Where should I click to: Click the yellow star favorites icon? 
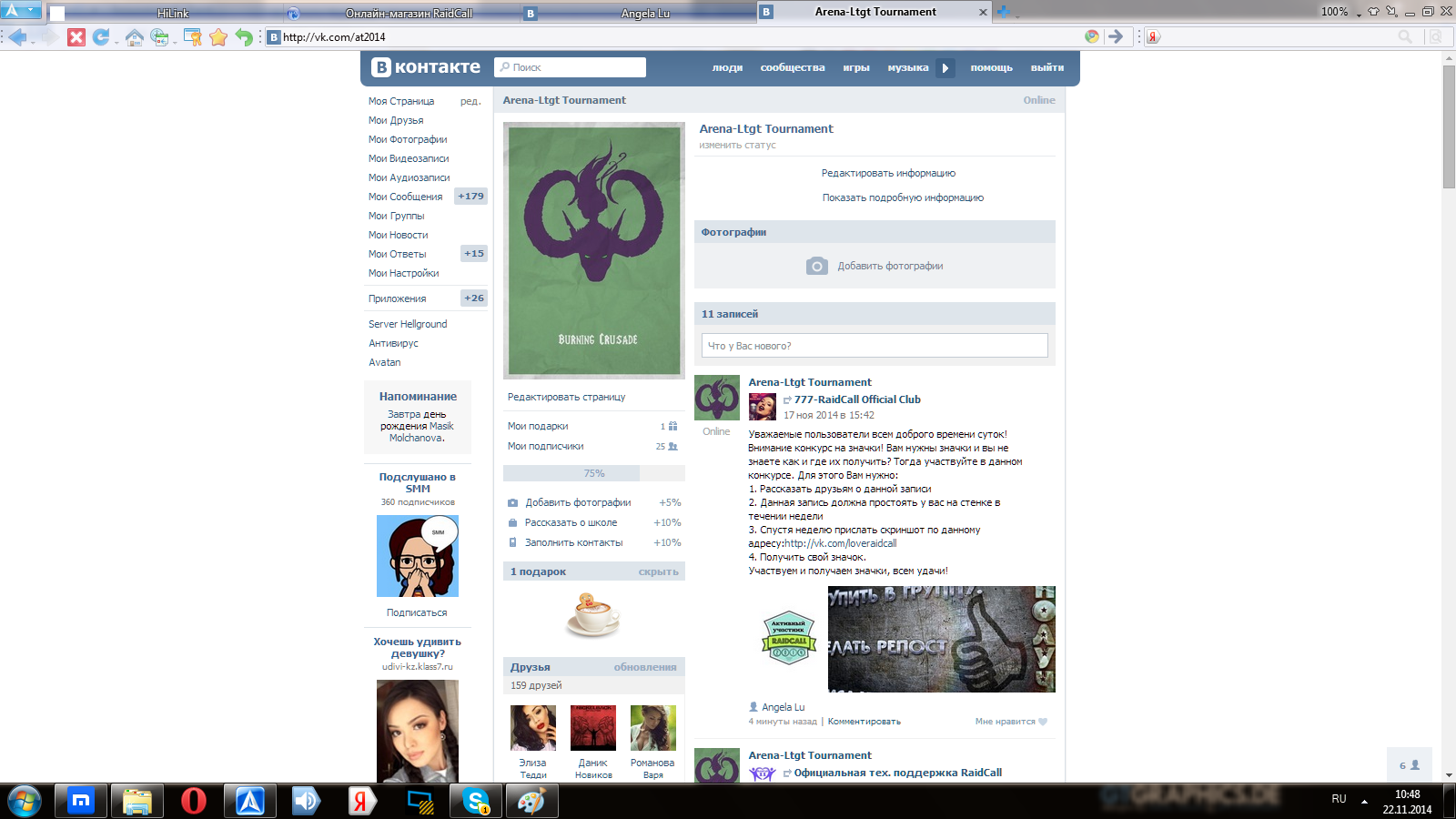point(218,37)
